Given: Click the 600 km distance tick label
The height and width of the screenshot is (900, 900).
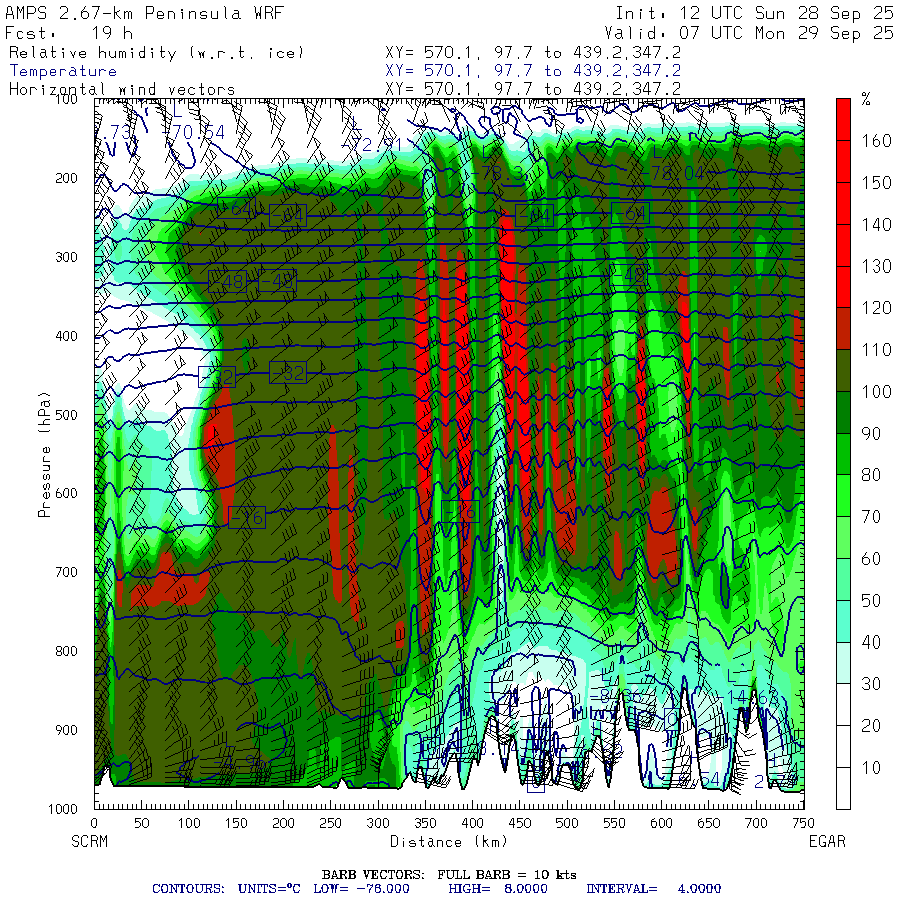Looking at the screenshot, I should (x=661, y=823).
